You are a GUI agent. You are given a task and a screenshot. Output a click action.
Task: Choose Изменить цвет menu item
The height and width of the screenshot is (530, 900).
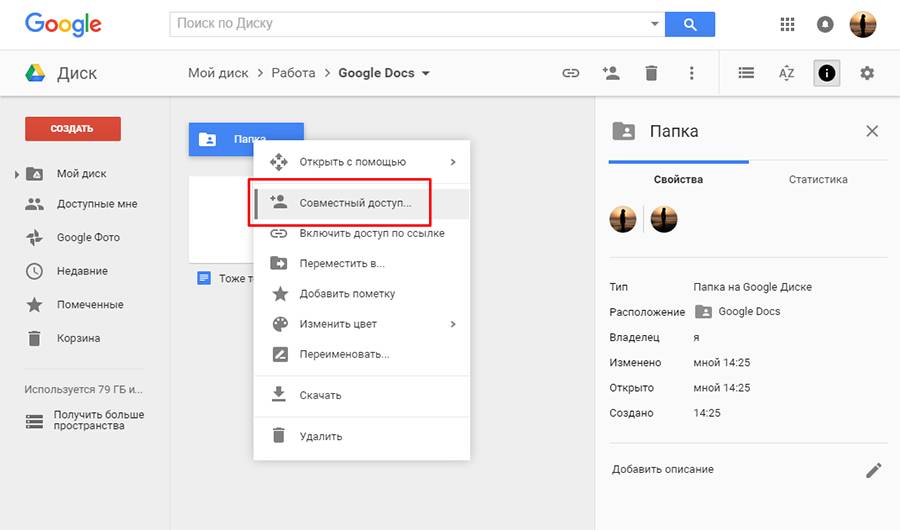pos(362,324)
